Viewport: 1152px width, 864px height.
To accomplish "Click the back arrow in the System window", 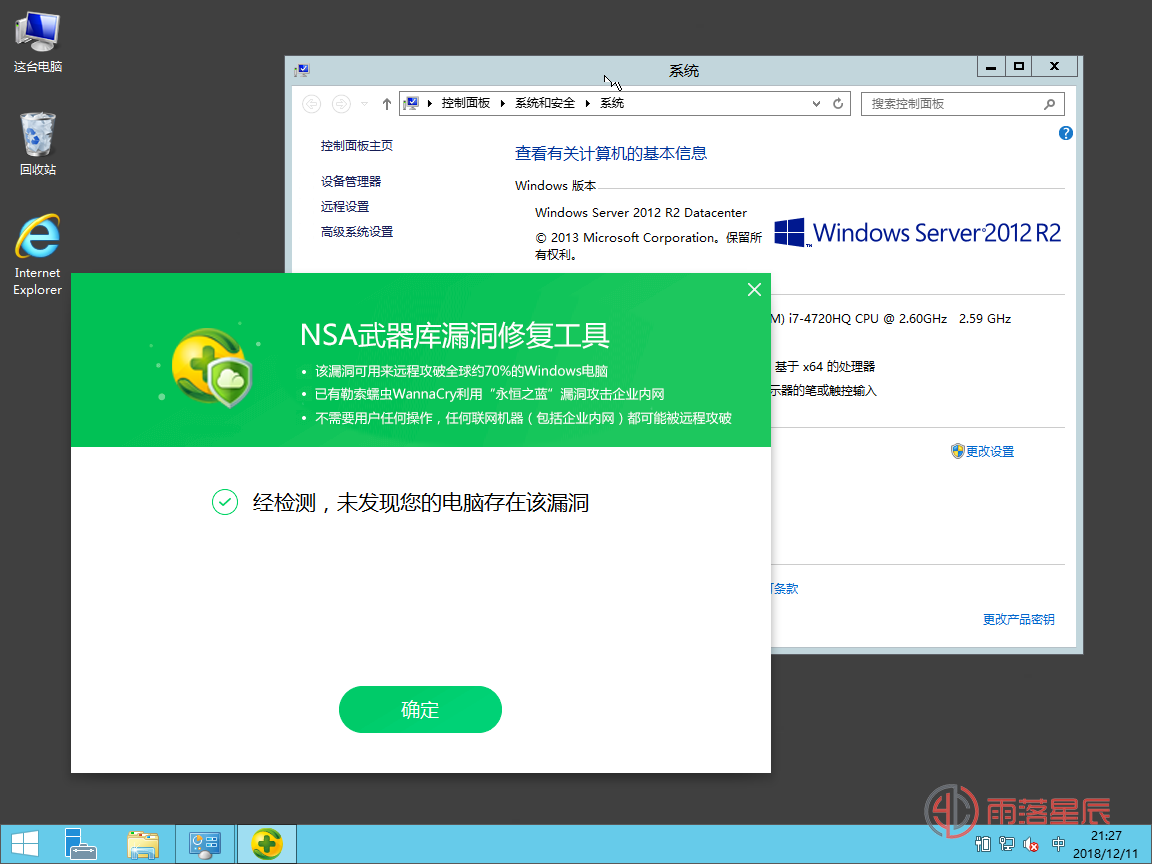I will (x=312, y=104).
